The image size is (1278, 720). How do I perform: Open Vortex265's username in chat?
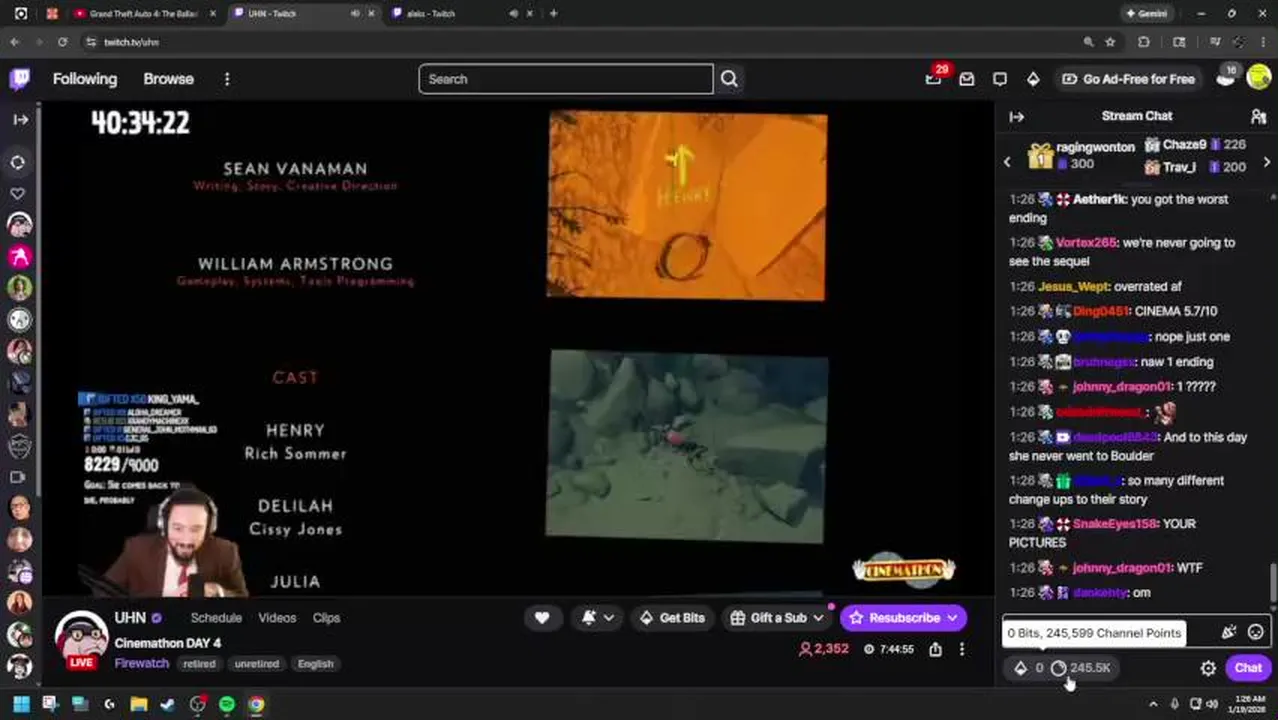[x=1086, y=242]
